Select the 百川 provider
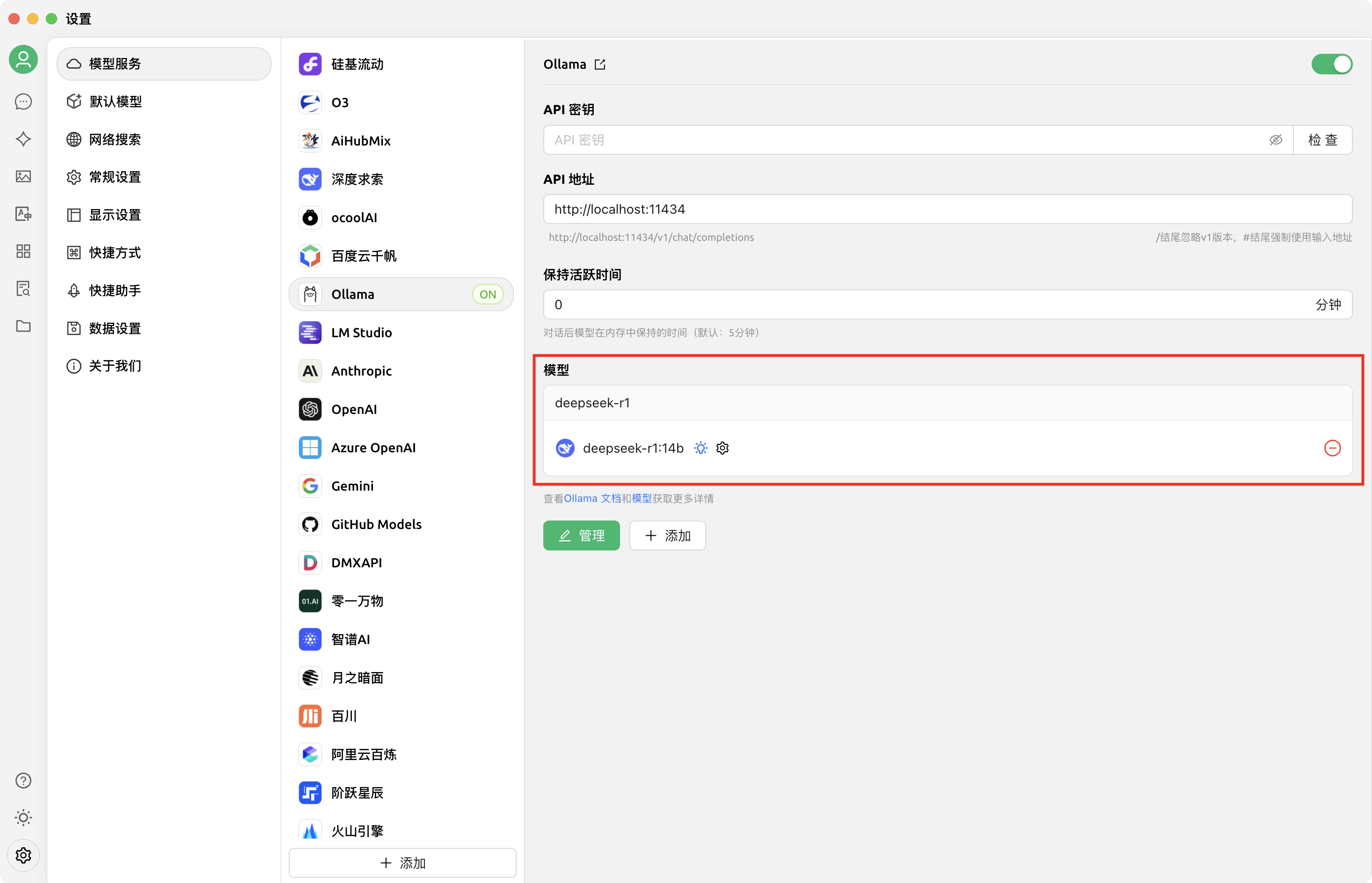This screenshot has width=1372, height=883. [x=401, y=716]
